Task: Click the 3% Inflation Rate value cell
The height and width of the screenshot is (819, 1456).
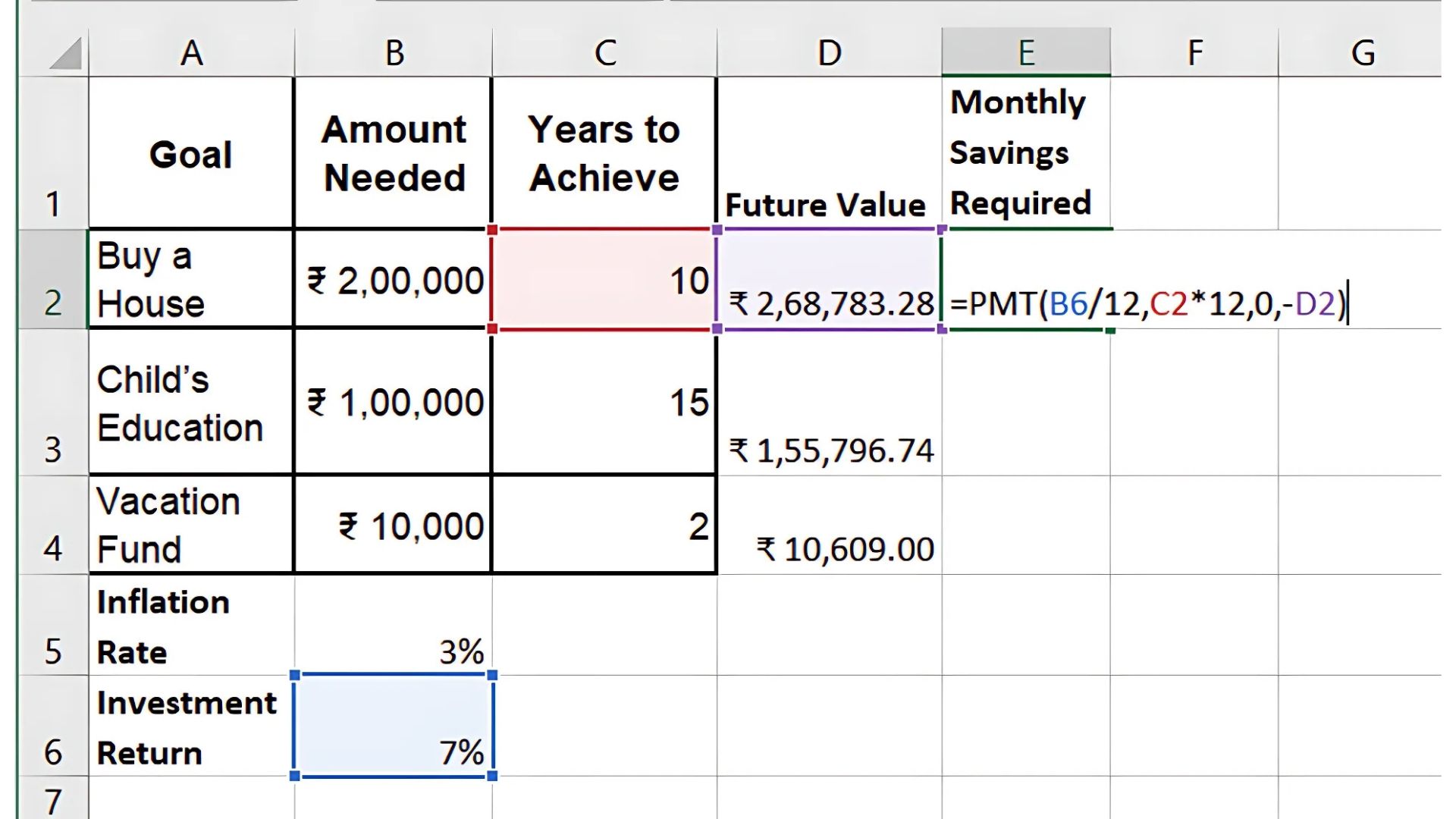Action: tap(394, 626)
